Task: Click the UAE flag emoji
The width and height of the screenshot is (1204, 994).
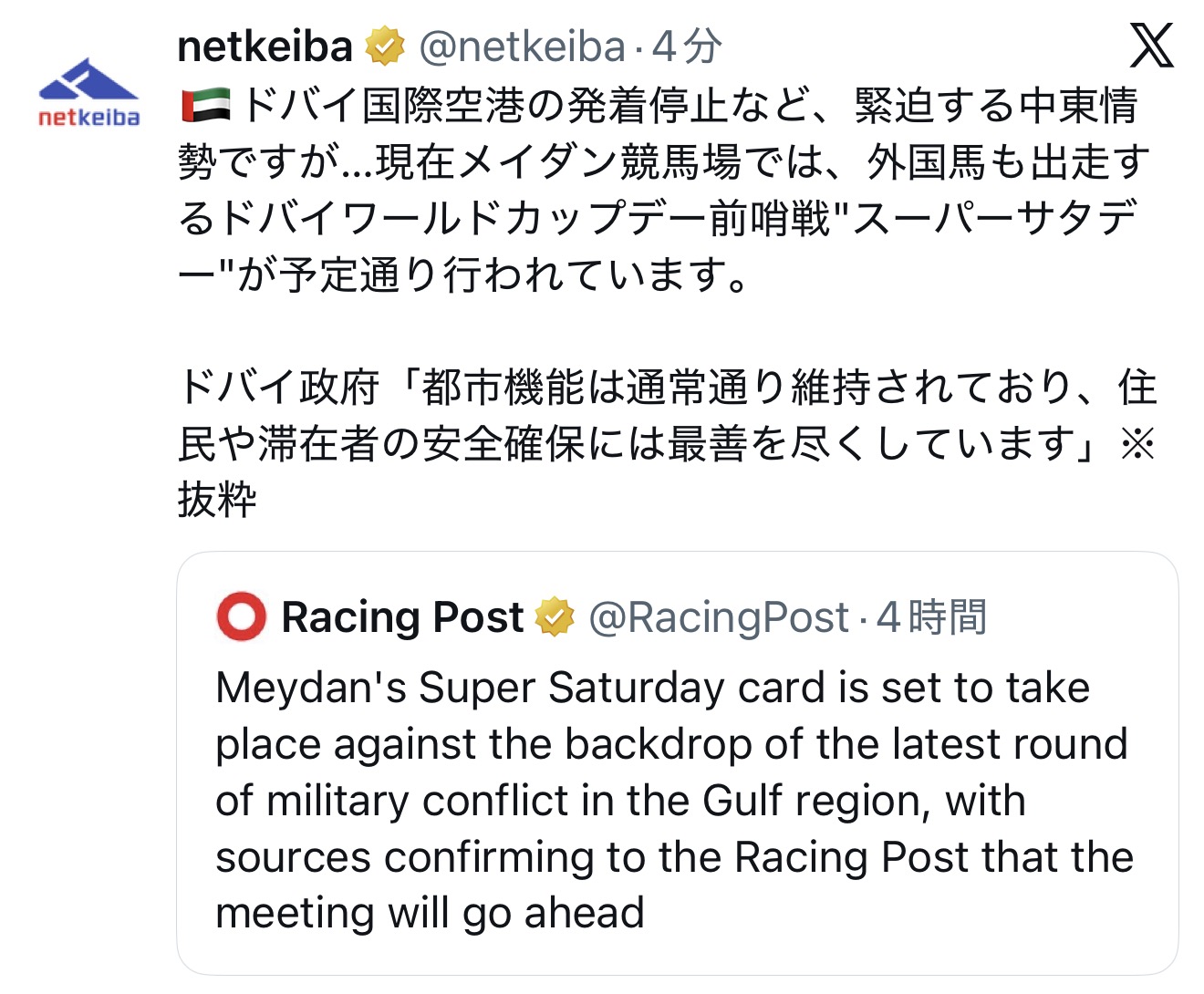Action: click(x=206, y=106)
